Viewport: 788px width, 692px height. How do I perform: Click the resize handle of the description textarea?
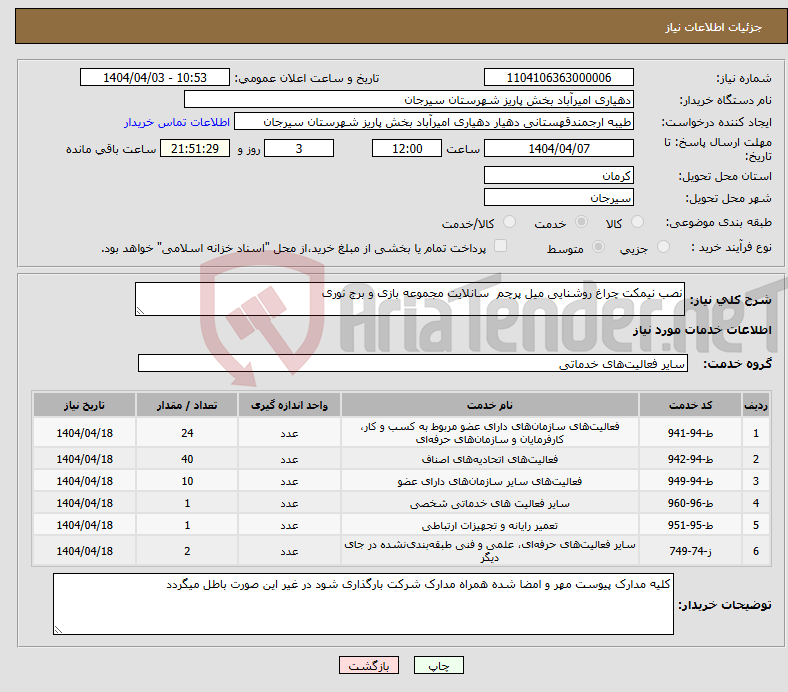coord(140,311)
